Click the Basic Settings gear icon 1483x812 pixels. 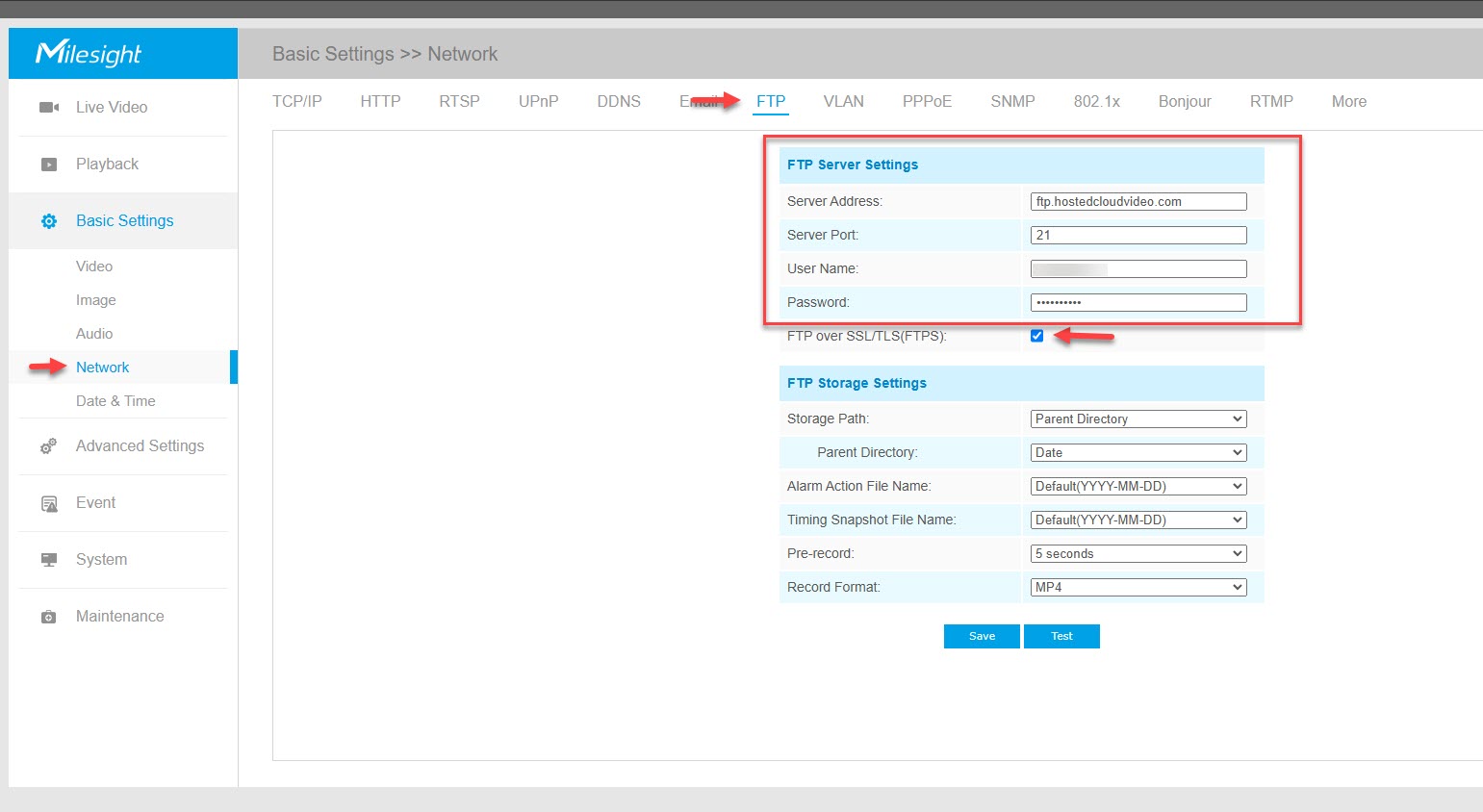tap(48, 221)
